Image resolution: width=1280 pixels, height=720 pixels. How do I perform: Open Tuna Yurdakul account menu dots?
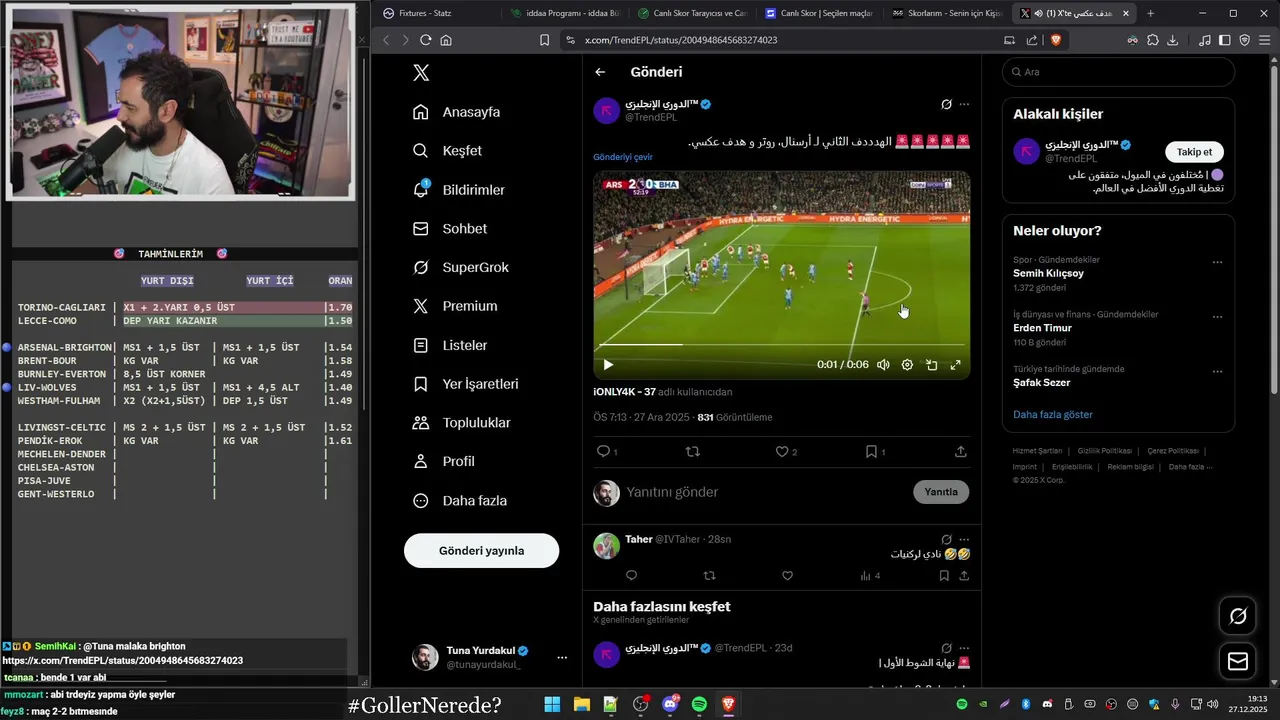[x=562, y=657]
